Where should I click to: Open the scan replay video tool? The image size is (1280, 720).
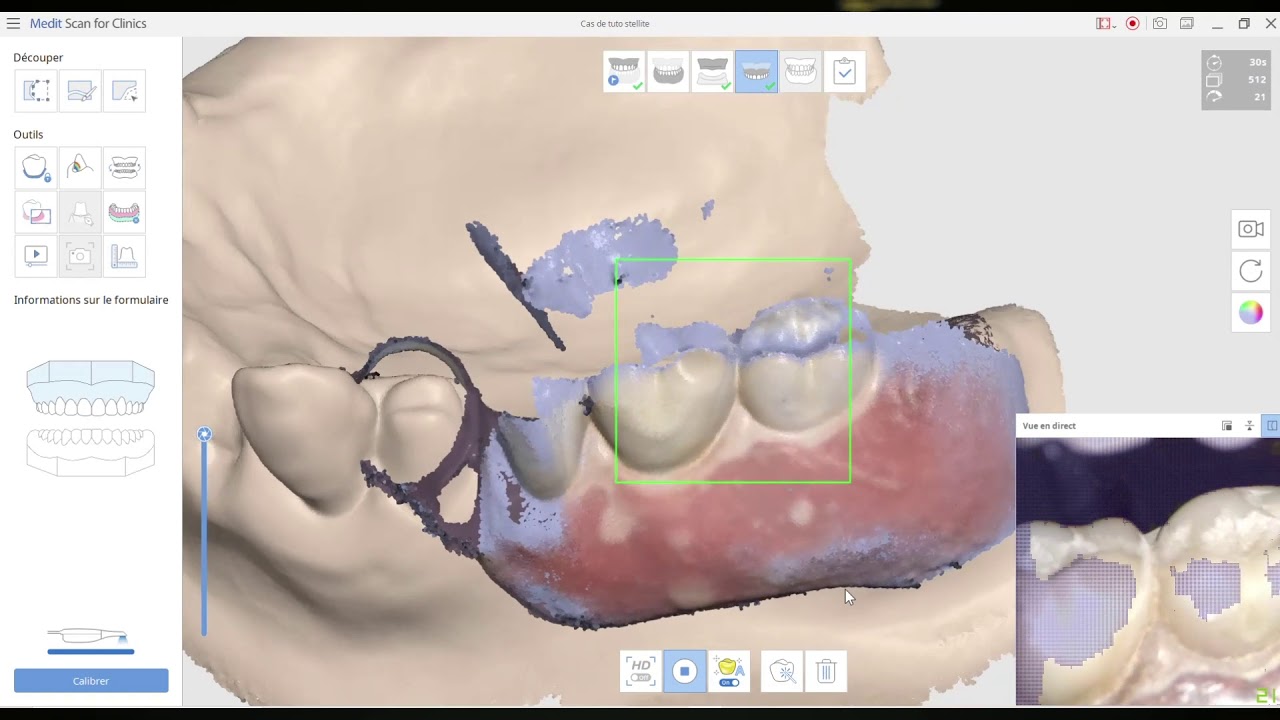pyautogui.click(x=36, y=256)
